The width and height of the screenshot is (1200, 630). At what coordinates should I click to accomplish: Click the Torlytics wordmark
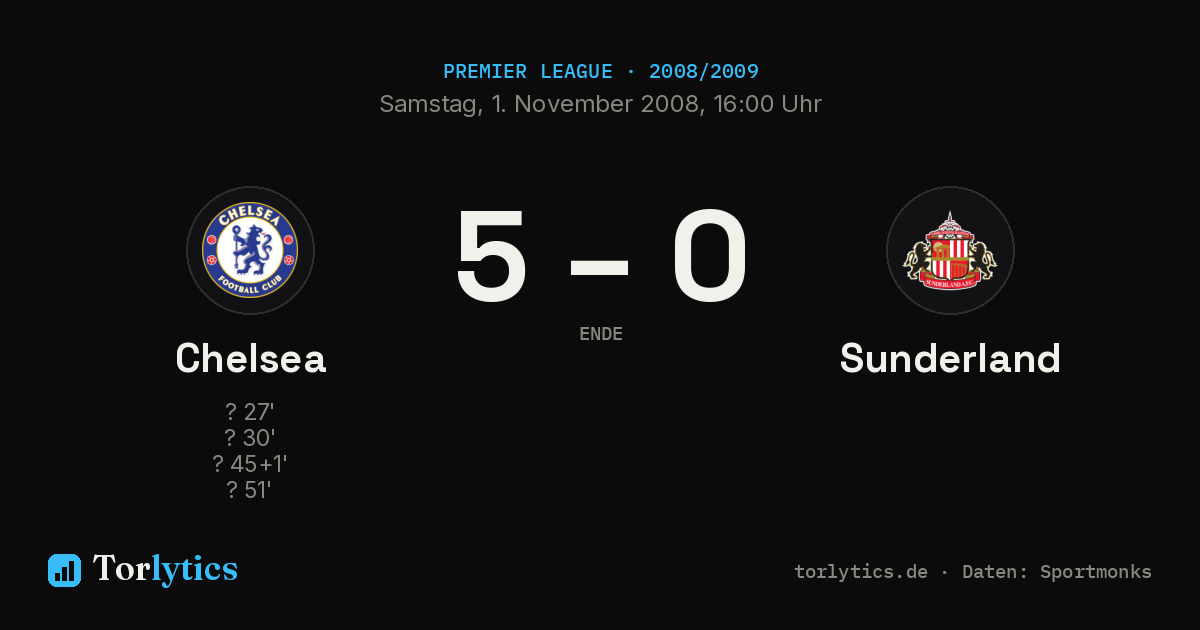pos(165,569)
